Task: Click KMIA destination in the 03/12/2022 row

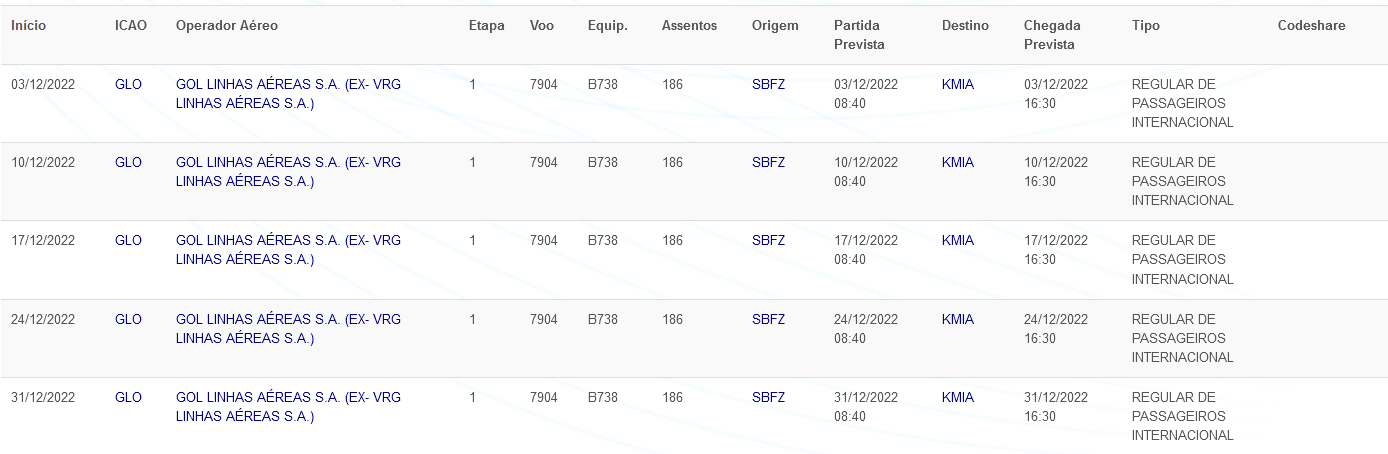Action: pyautogui.click(x=957, y=84)
